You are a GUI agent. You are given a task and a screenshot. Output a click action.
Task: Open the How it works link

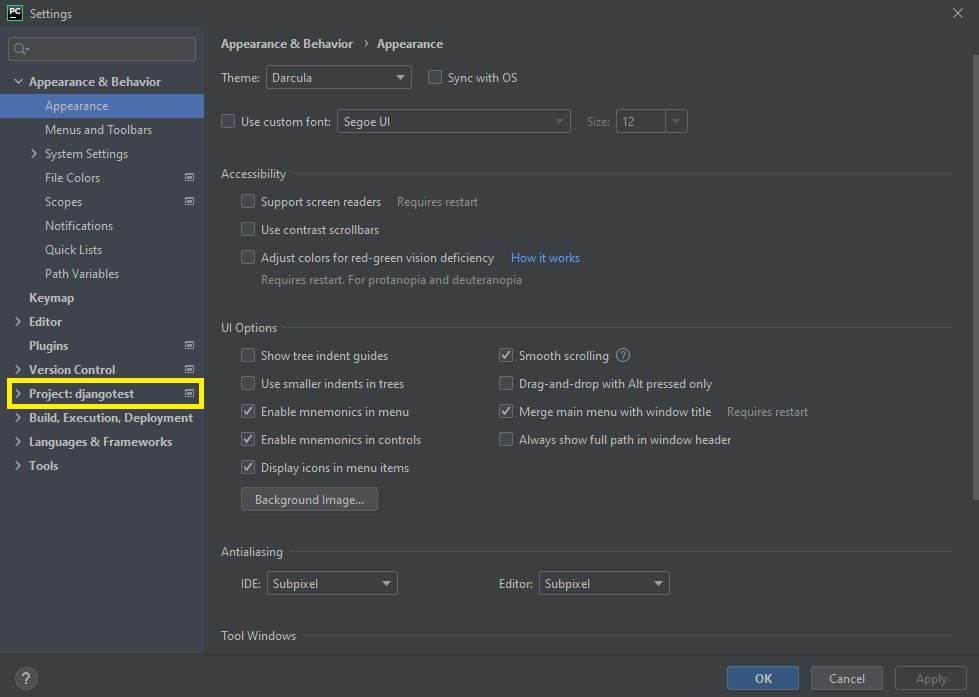tap(545, 257)
